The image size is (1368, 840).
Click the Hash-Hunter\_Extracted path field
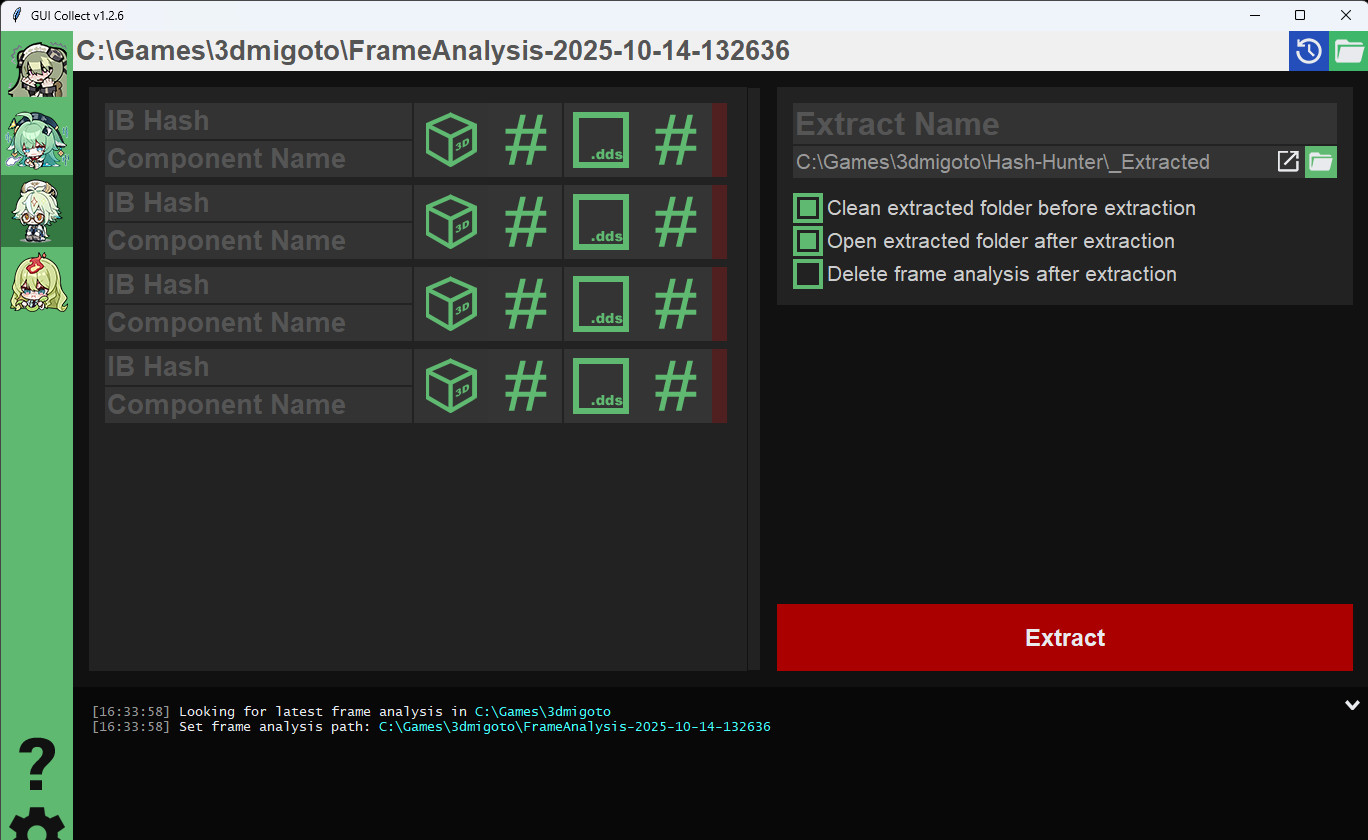1033,162
